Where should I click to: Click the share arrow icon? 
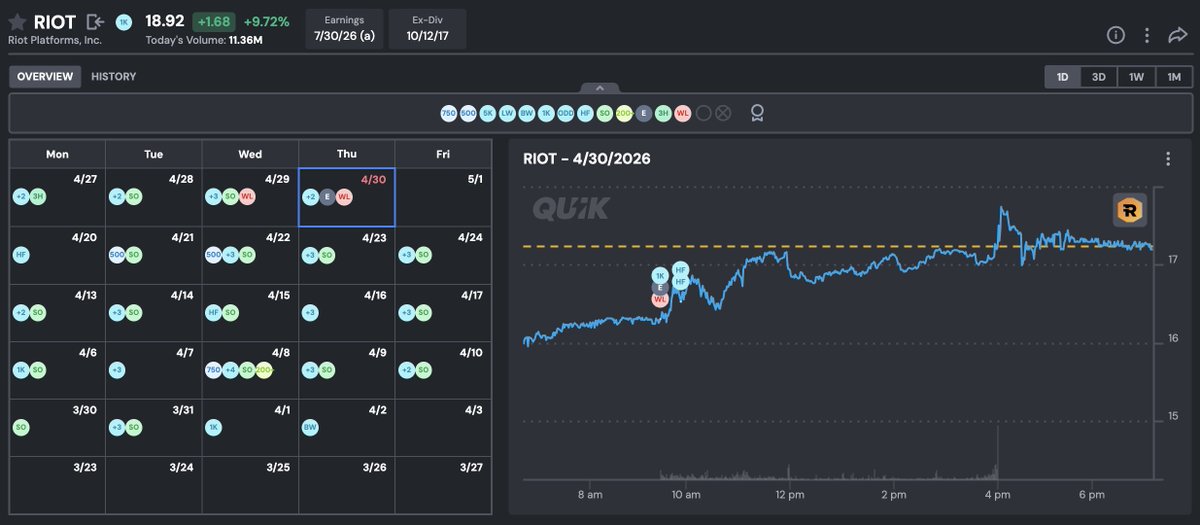pos(1177,35)
